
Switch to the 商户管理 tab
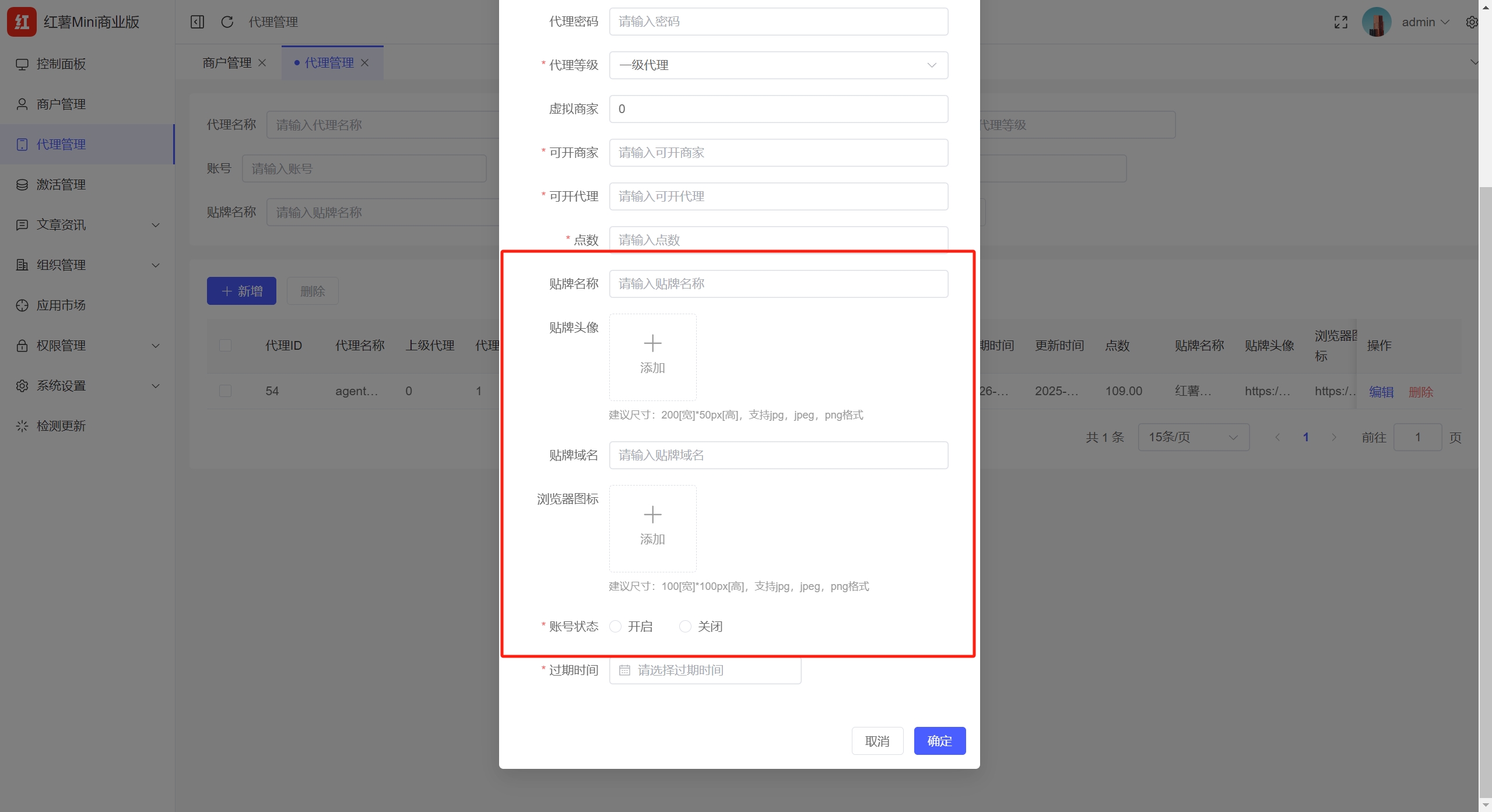[x=226, y=62]
